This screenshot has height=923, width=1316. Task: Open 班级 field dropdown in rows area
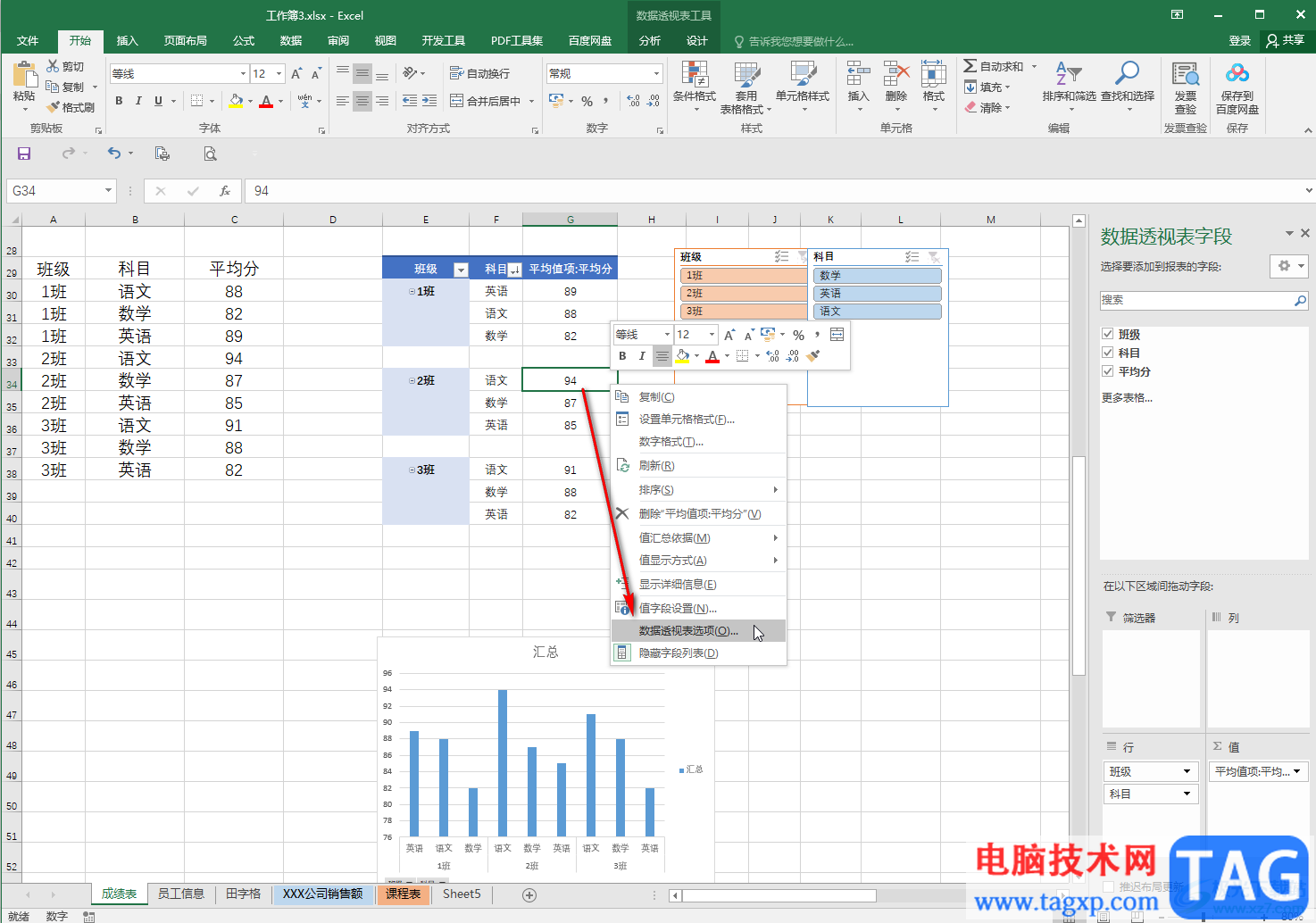(1187, 771)
